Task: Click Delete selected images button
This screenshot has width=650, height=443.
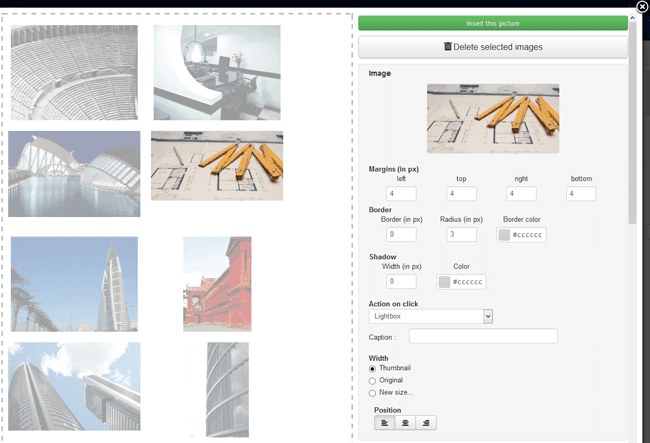Action: click(x=493, y=47)
